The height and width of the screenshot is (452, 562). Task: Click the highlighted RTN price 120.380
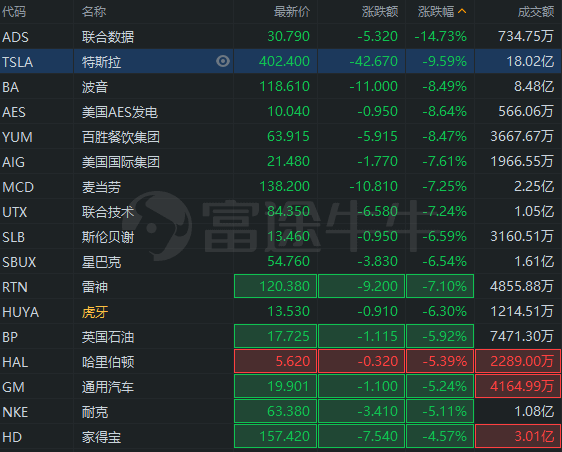click(275, 286)
